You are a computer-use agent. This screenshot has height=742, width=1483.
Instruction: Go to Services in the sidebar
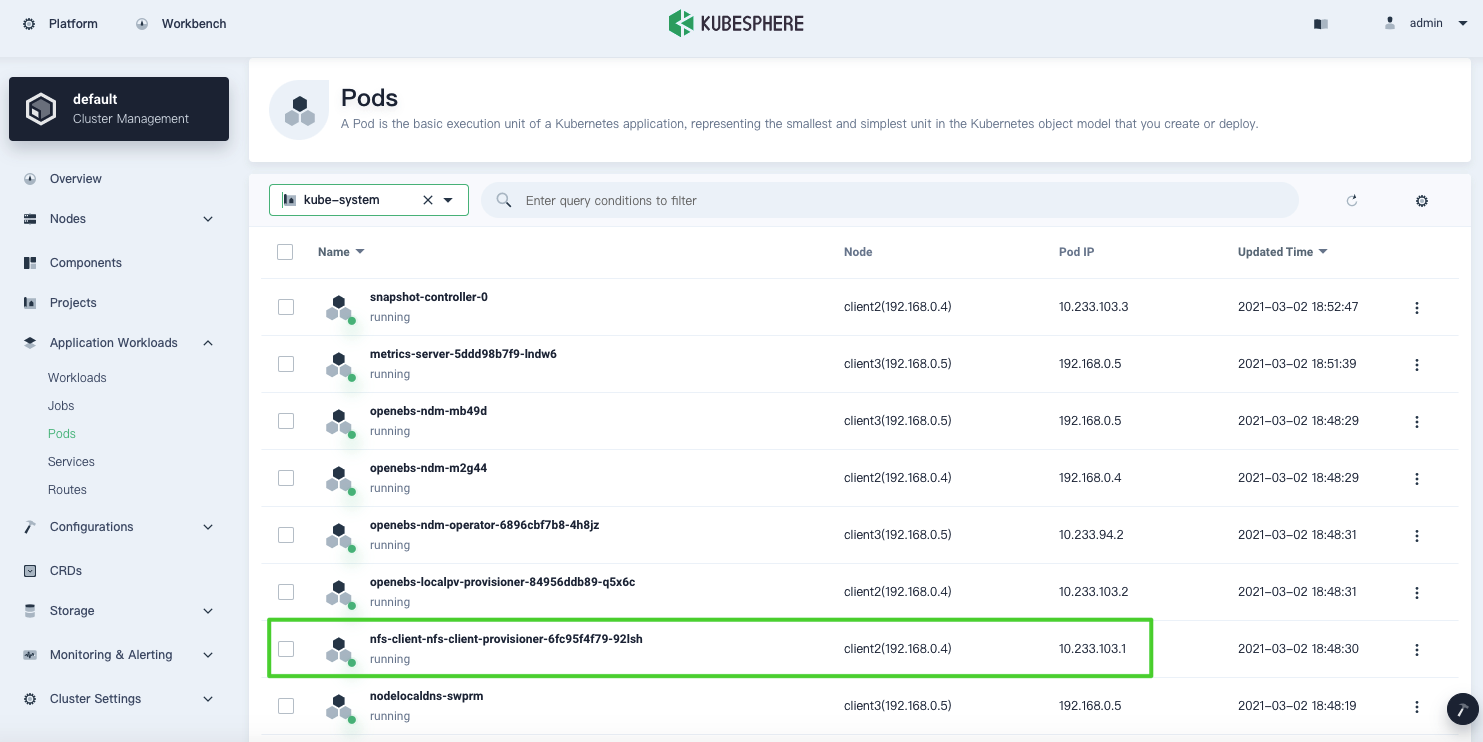click(x=71, y=462)
